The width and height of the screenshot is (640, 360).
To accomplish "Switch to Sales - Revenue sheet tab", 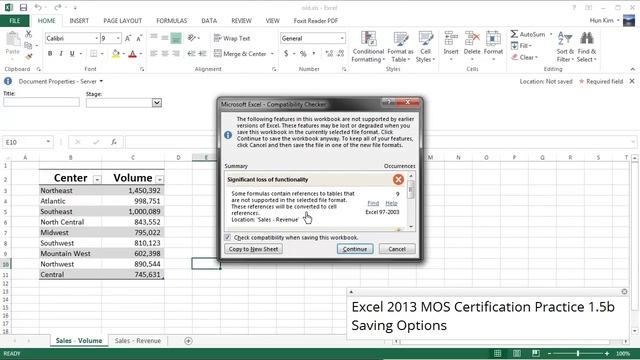I will (138, 340).
